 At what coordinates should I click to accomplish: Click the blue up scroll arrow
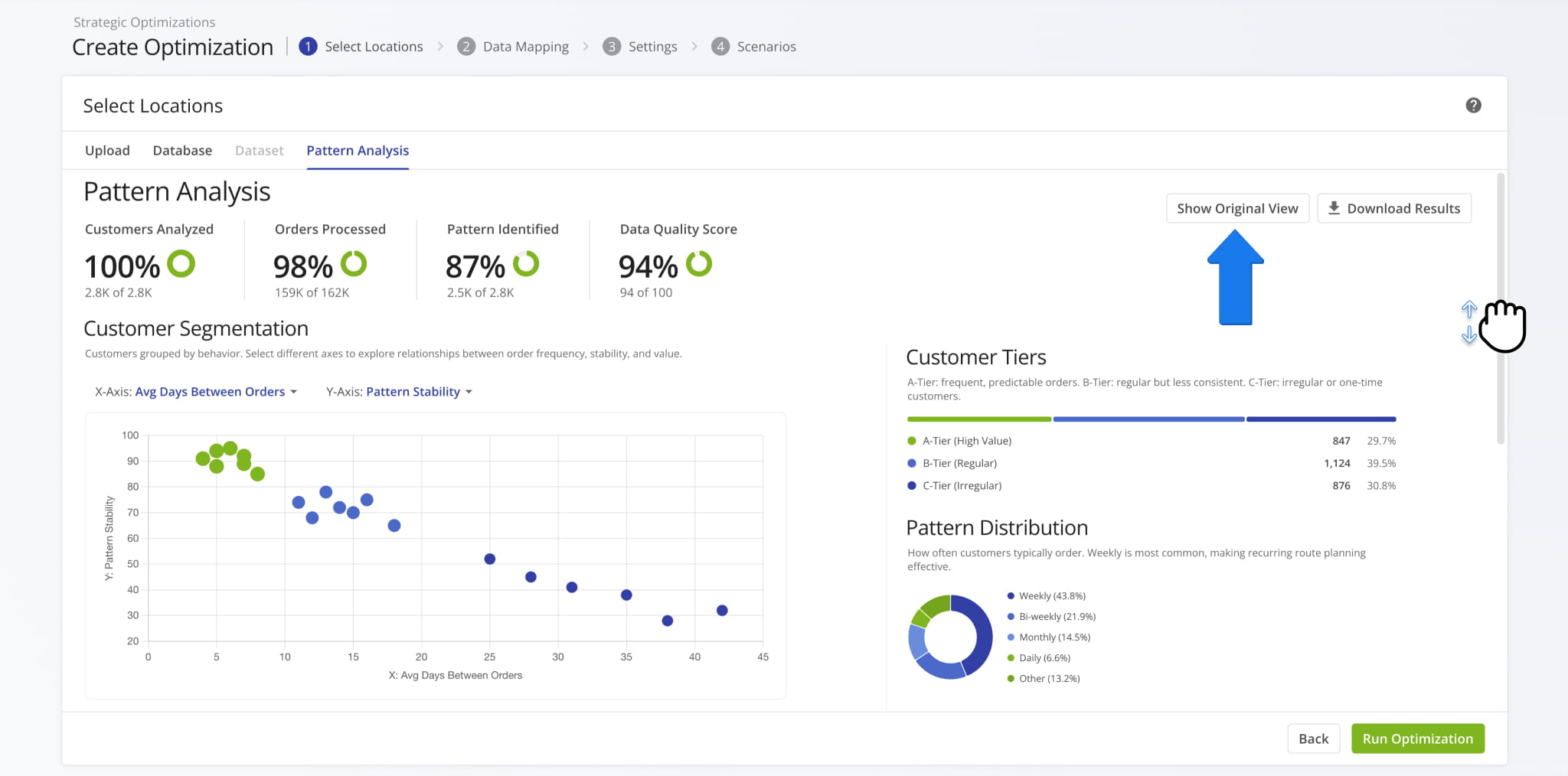pyautogui.click(x=1470, y=311)
